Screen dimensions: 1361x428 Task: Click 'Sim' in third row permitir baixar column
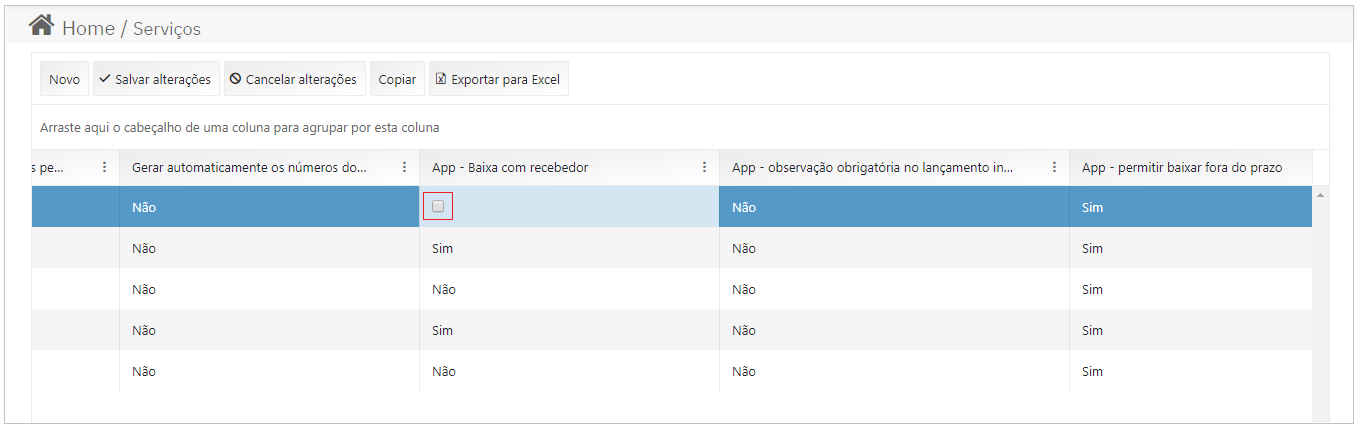point(1093,289)
